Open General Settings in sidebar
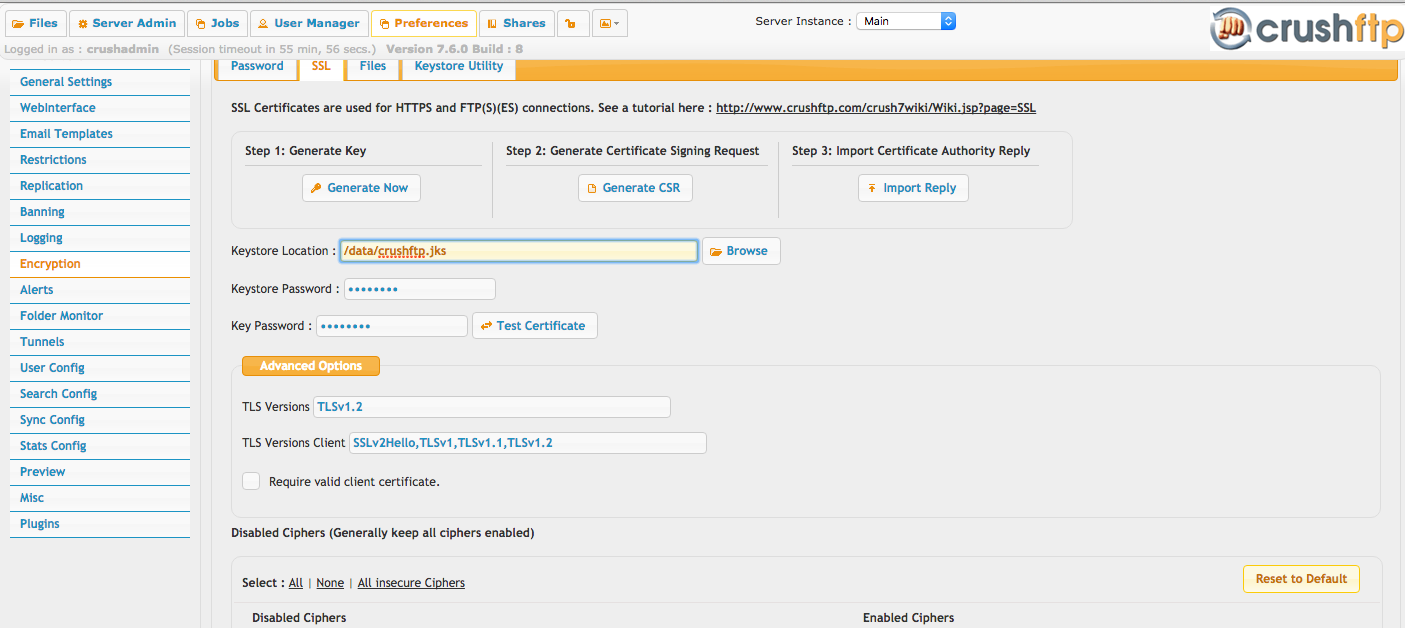Viewport: 1405px width, 628px height. (100, 82)
